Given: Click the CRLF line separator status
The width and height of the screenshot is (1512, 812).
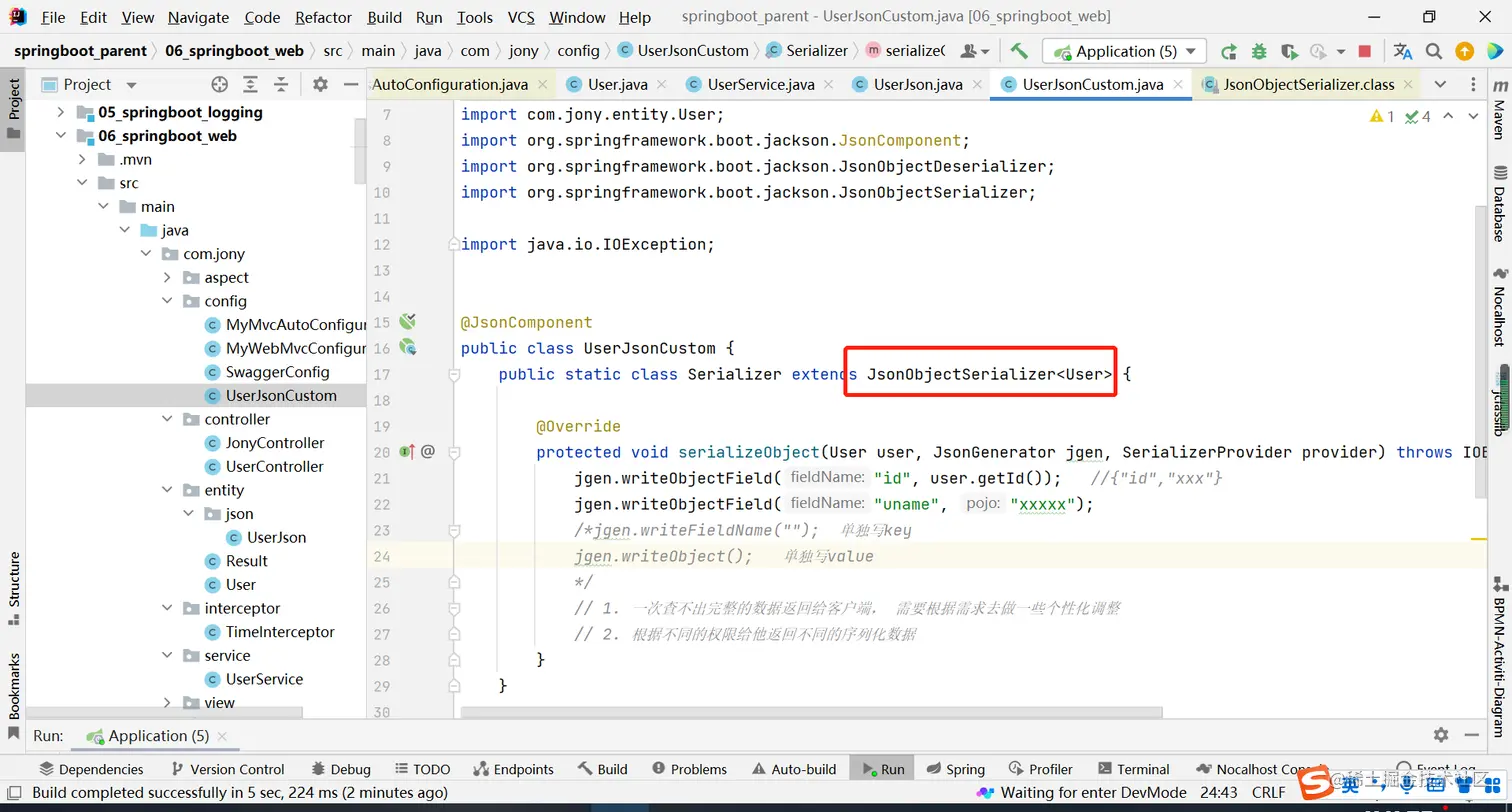Looking at the screenshot, I should 1268,793.
